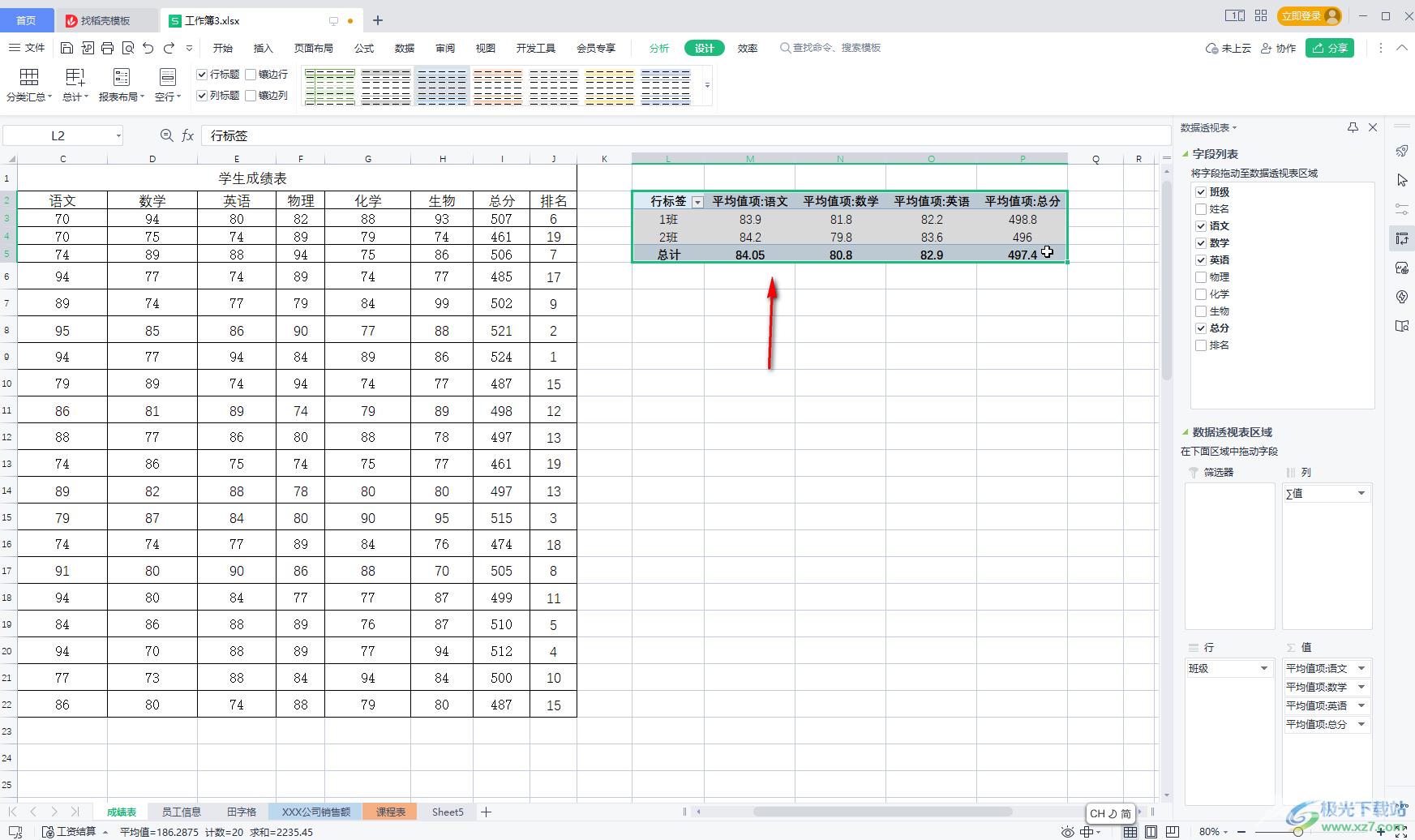Close the pivot table side panel
This screenshot has width=1415, height=840.
[1373, 127]
